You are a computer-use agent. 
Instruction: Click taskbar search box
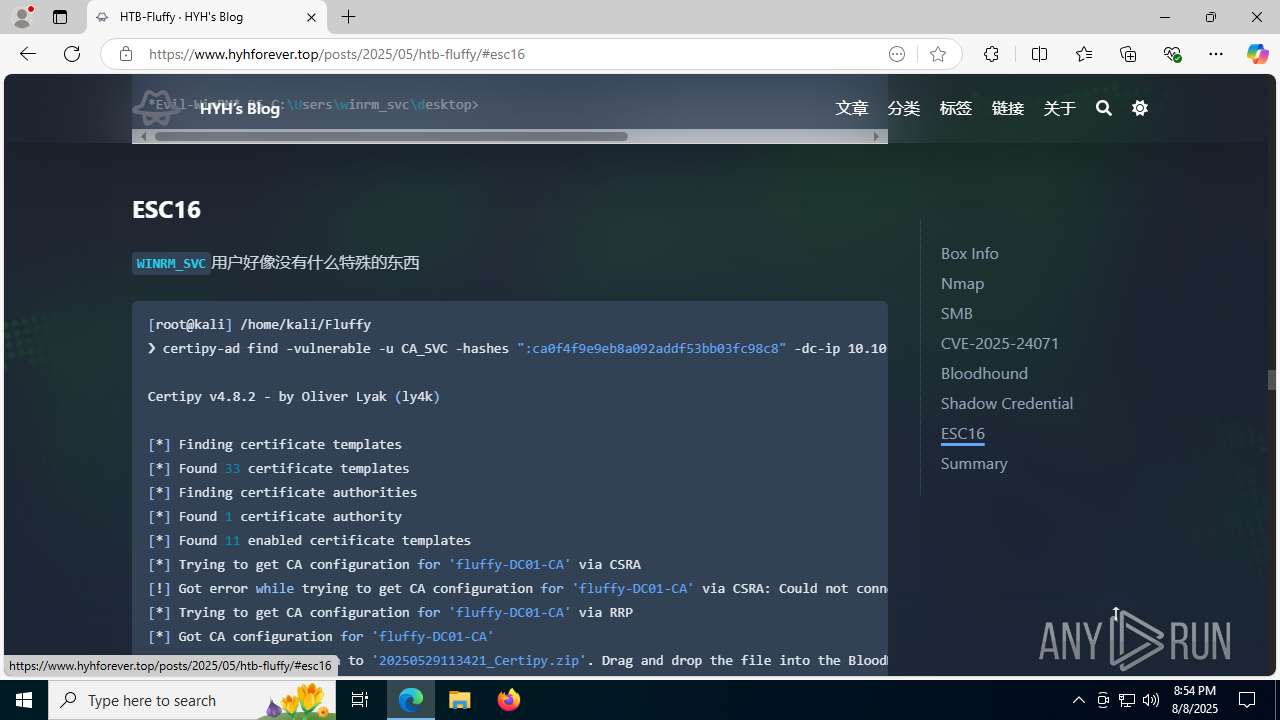[192, 700]
